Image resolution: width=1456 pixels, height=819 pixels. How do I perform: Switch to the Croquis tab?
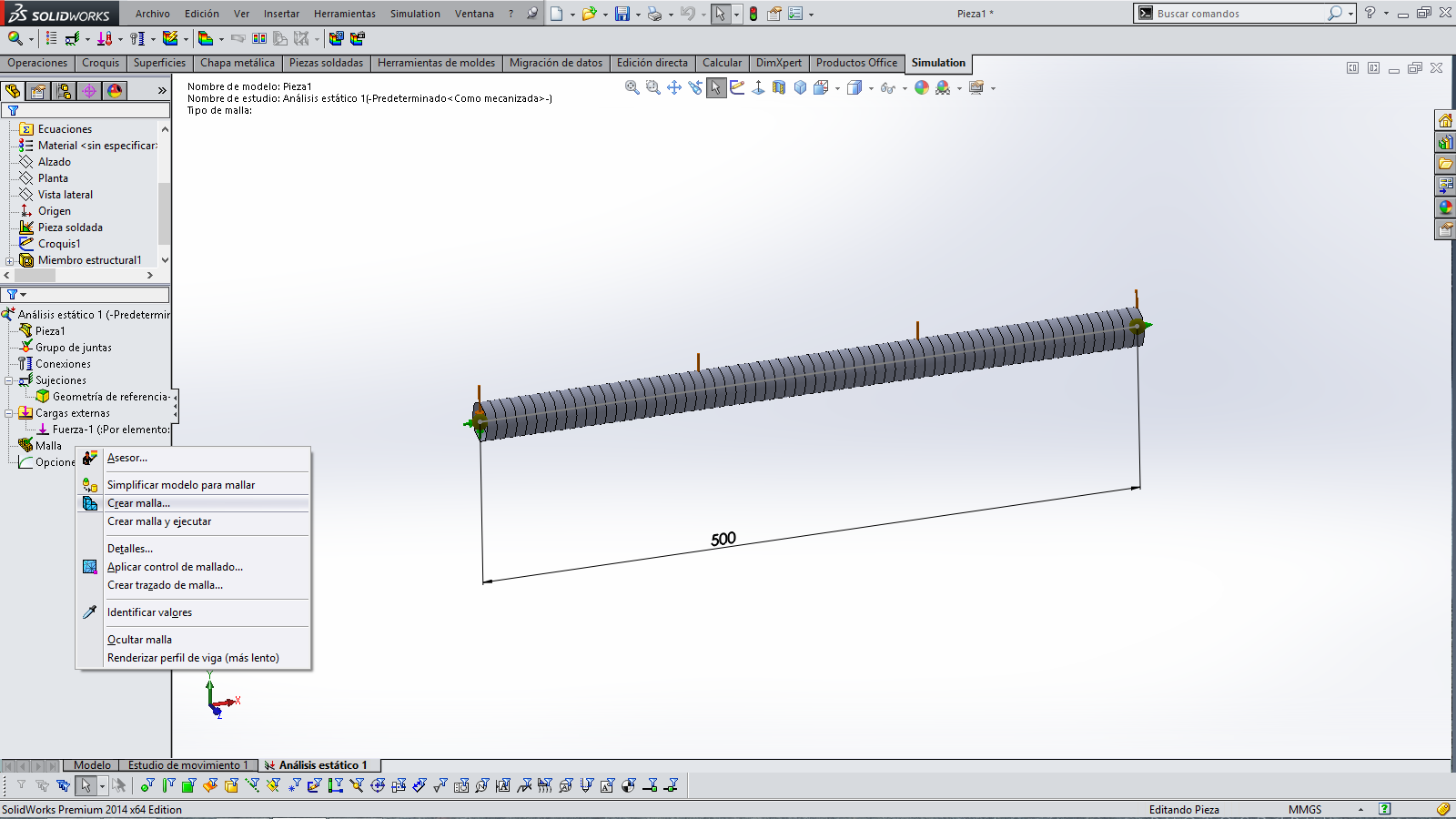click(x=100, y=63)
